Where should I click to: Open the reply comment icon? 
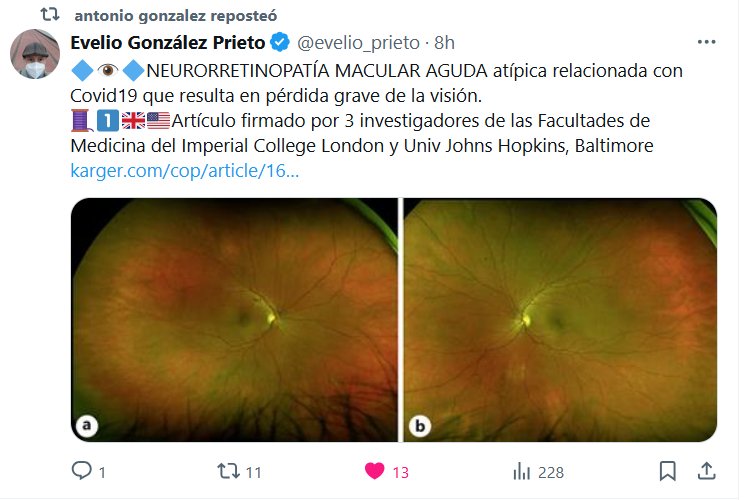tap(82, 471)
